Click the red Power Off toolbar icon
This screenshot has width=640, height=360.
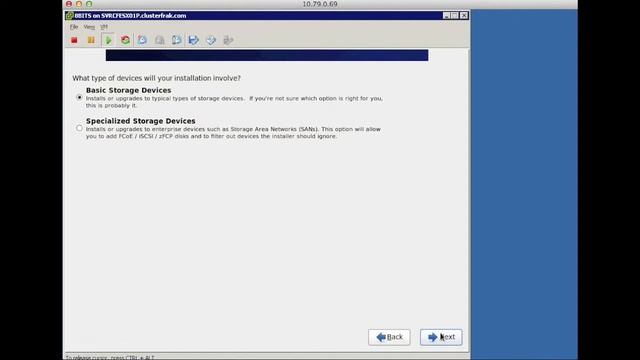(74, 40)
